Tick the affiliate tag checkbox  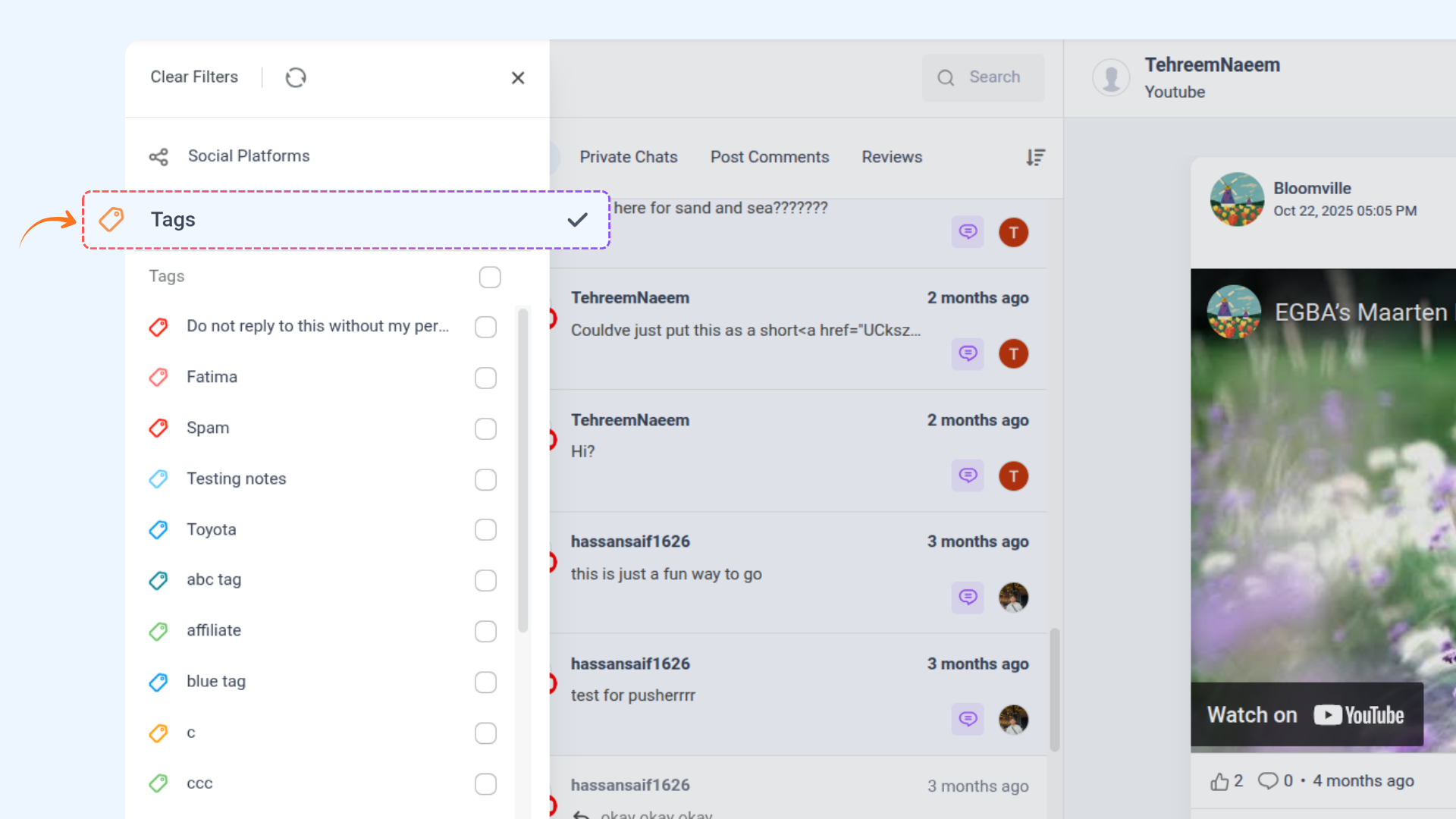(485, 631)
